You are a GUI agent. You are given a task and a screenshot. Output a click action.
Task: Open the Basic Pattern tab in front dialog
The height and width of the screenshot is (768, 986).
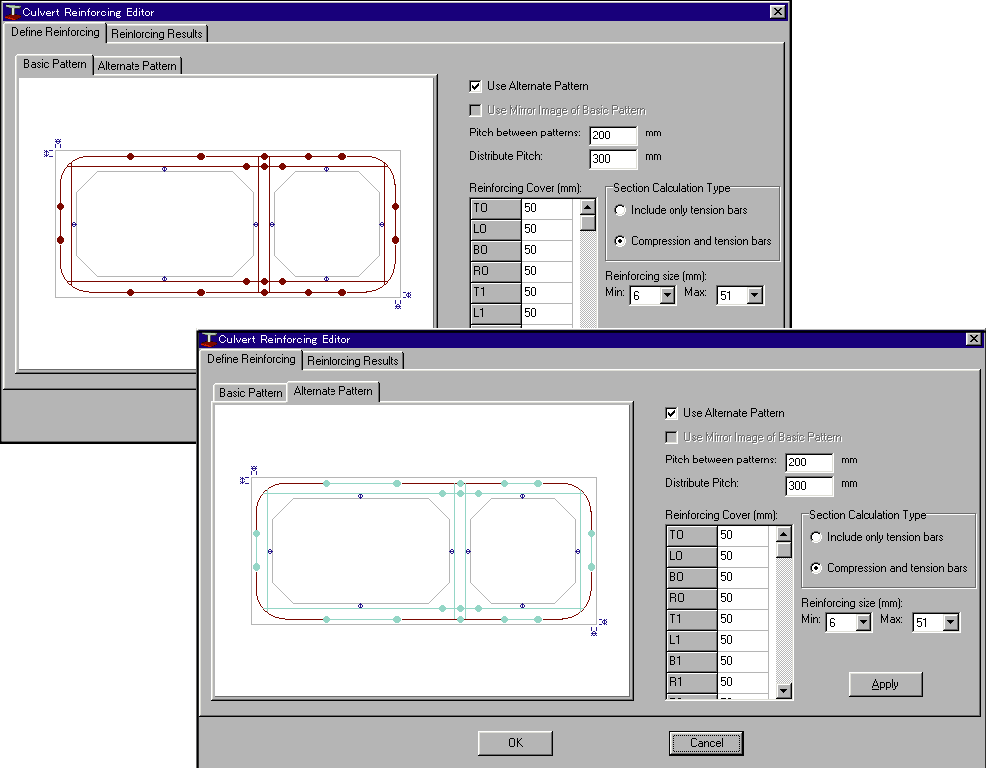(250, 393)
